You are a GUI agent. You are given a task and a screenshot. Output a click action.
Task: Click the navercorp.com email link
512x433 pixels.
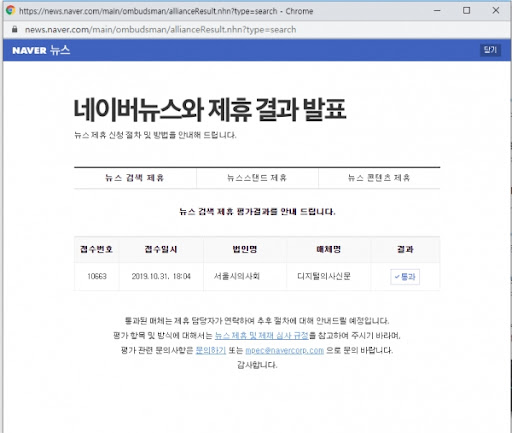[285, 351]
